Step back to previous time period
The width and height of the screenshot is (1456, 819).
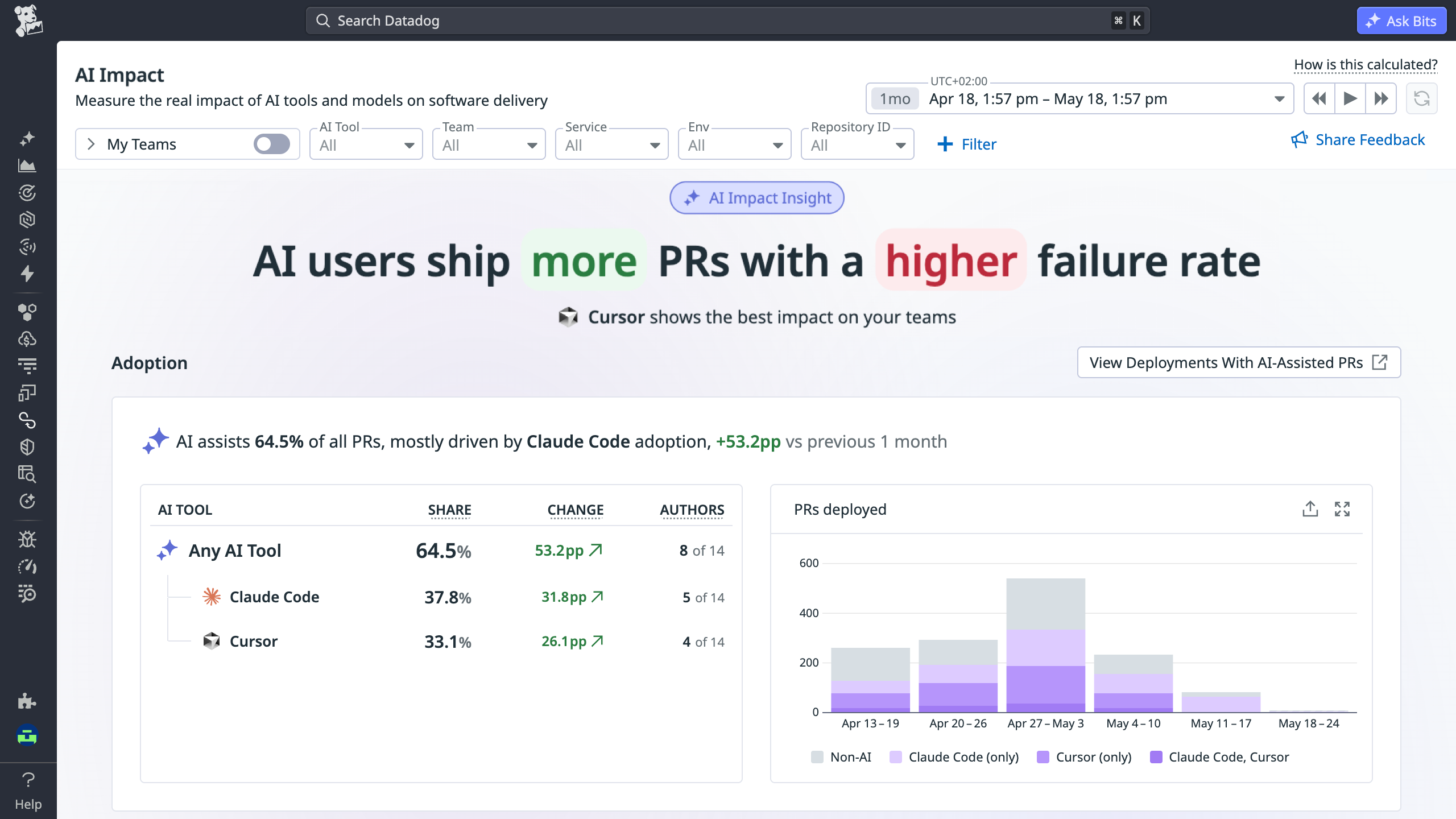(1319, 98)
